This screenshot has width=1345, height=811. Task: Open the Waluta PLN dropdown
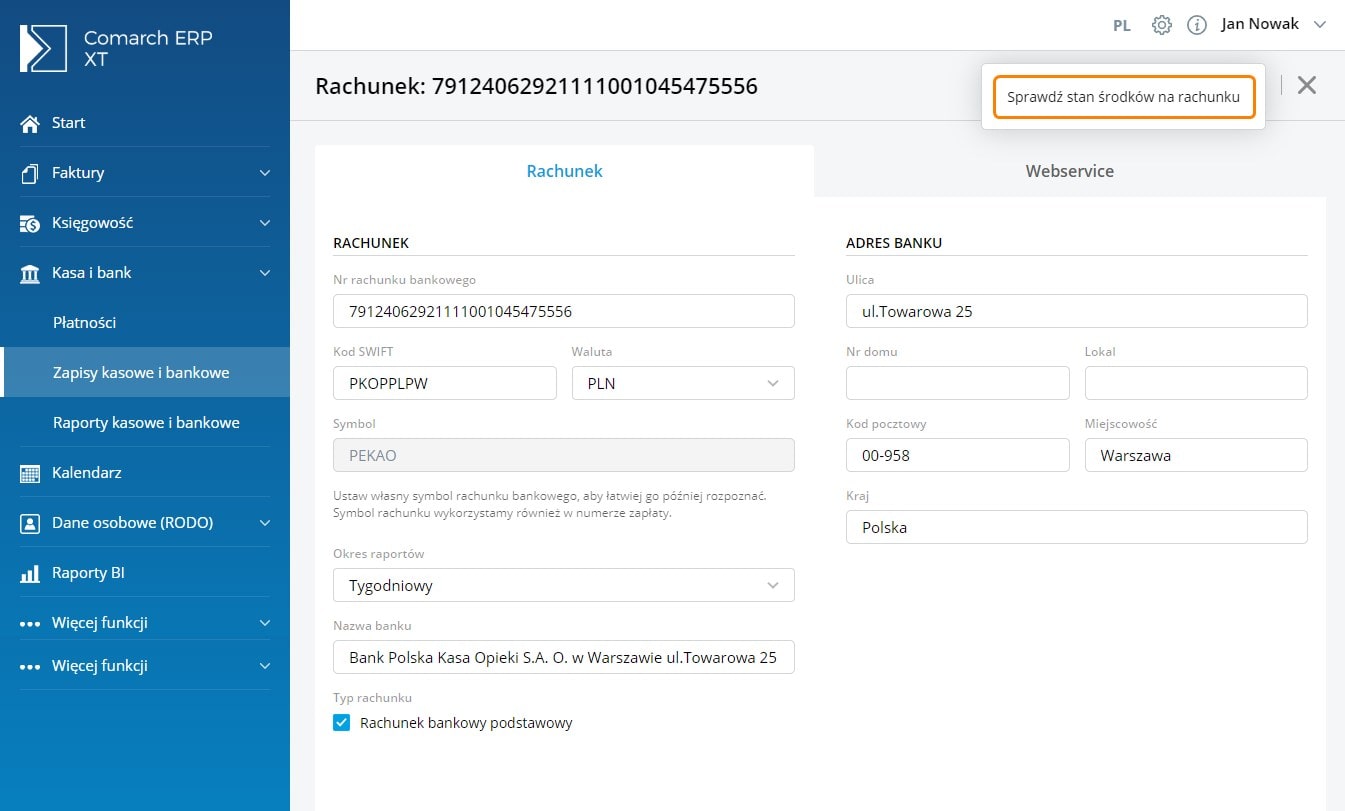[683, 383]
